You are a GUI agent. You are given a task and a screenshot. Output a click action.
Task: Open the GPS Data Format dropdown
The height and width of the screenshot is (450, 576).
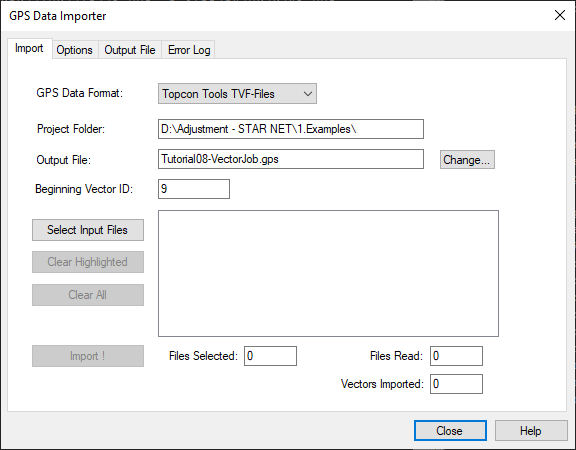pos(237,94)
